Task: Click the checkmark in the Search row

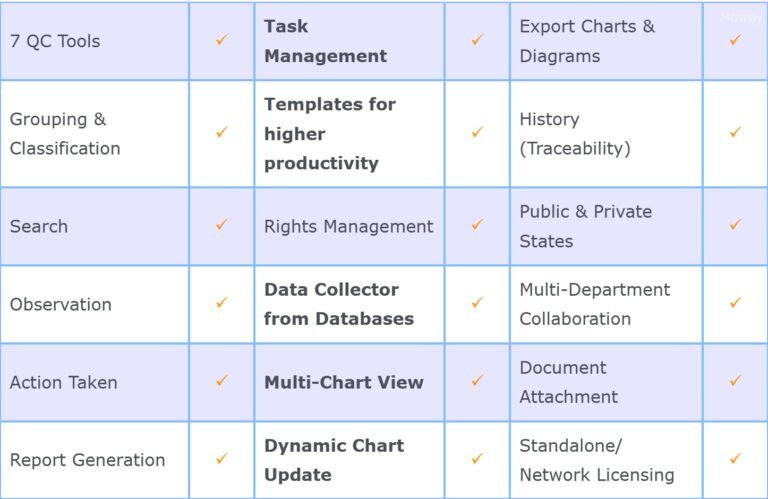Action: [x=221, y=225]
